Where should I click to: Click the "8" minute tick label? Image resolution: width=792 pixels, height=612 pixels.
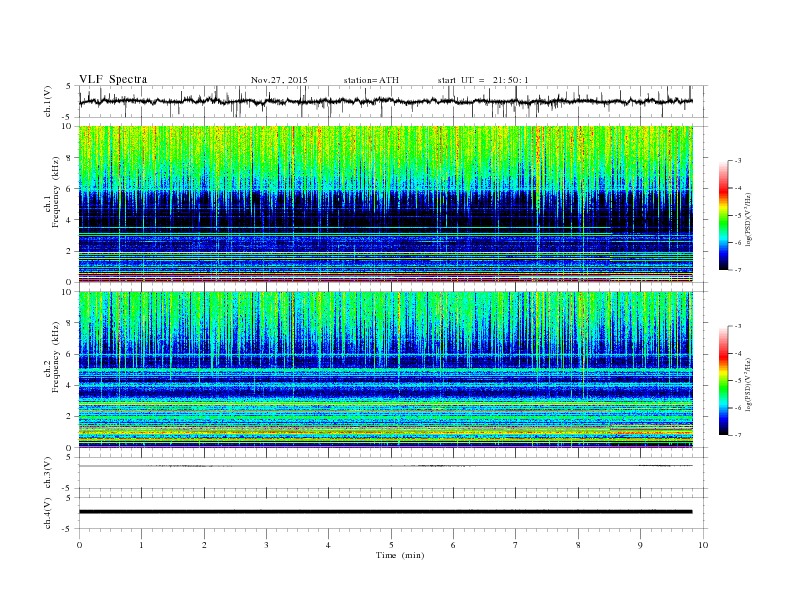coord(578,545)
